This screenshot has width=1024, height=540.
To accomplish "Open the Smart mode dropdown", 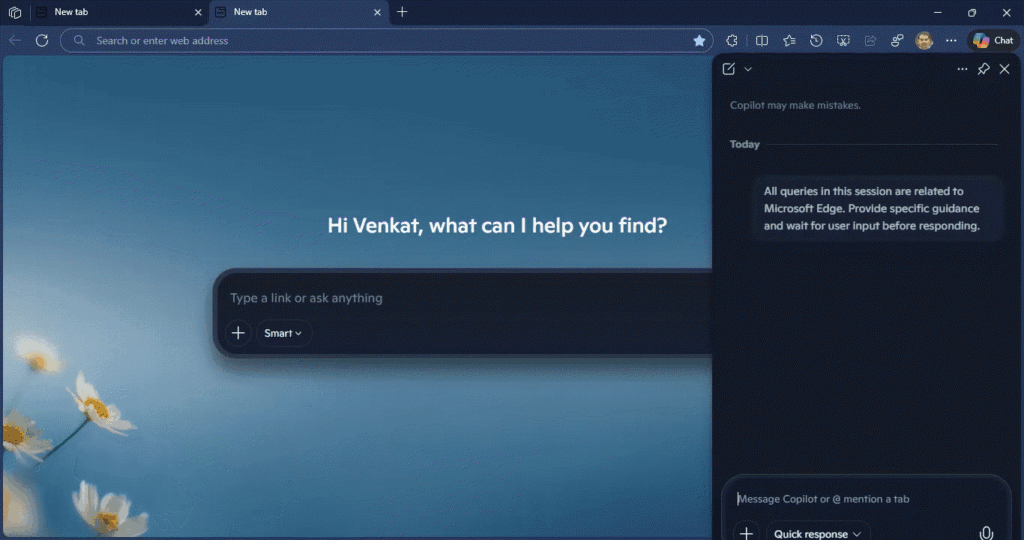I will [x=283, y=333].
